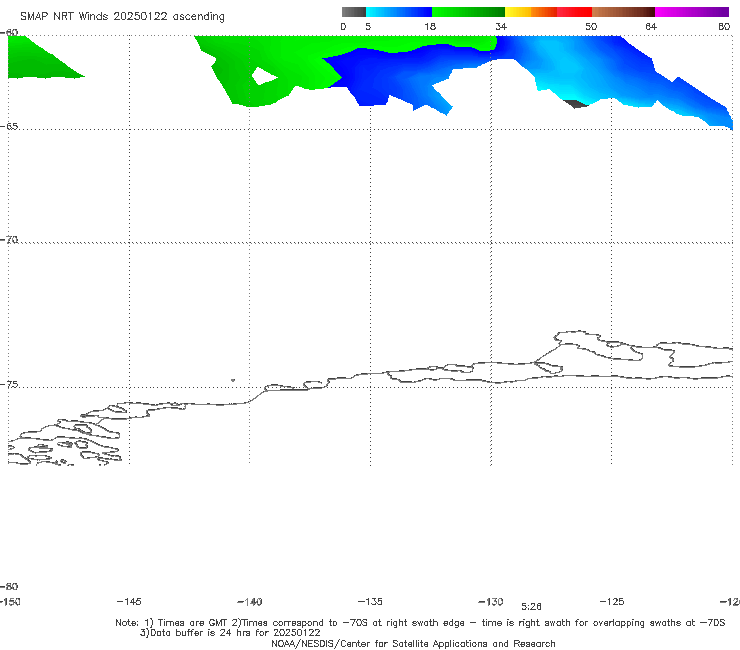This screenshot has width=740, height=650.
Task: Click the longitude label '-130'
Action: (491, 601)
